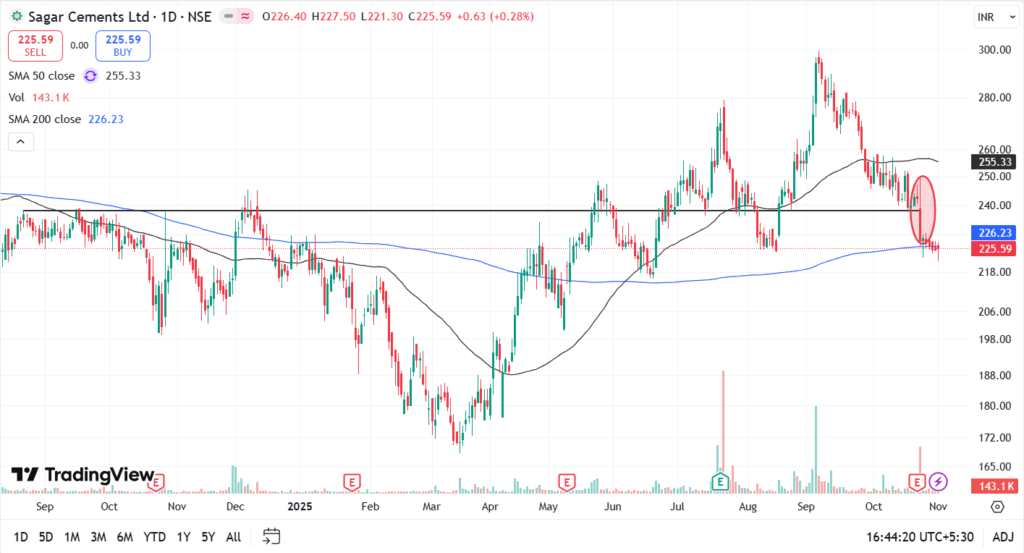Image resolution: width=1024 pixels, height=553 pixels.
Task: Open the go-to-date calendar icon
Action: [271, 537]
